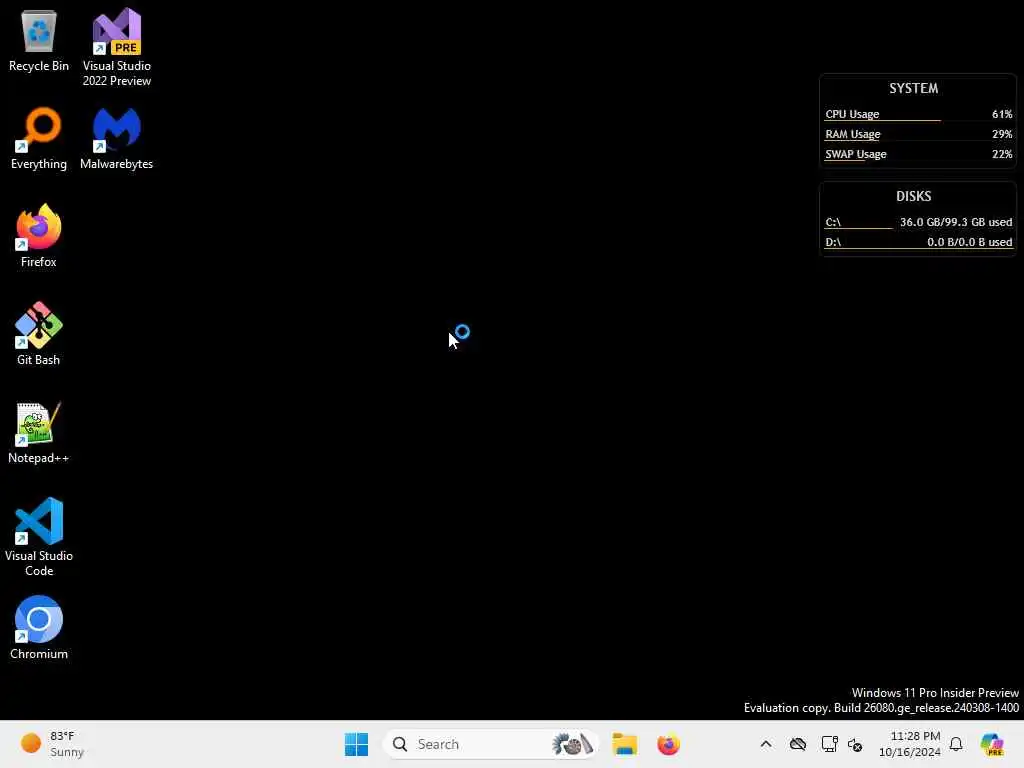Click the CPU 61% value
This screenshot has width=1024, height=768.
click(1002, 114)
